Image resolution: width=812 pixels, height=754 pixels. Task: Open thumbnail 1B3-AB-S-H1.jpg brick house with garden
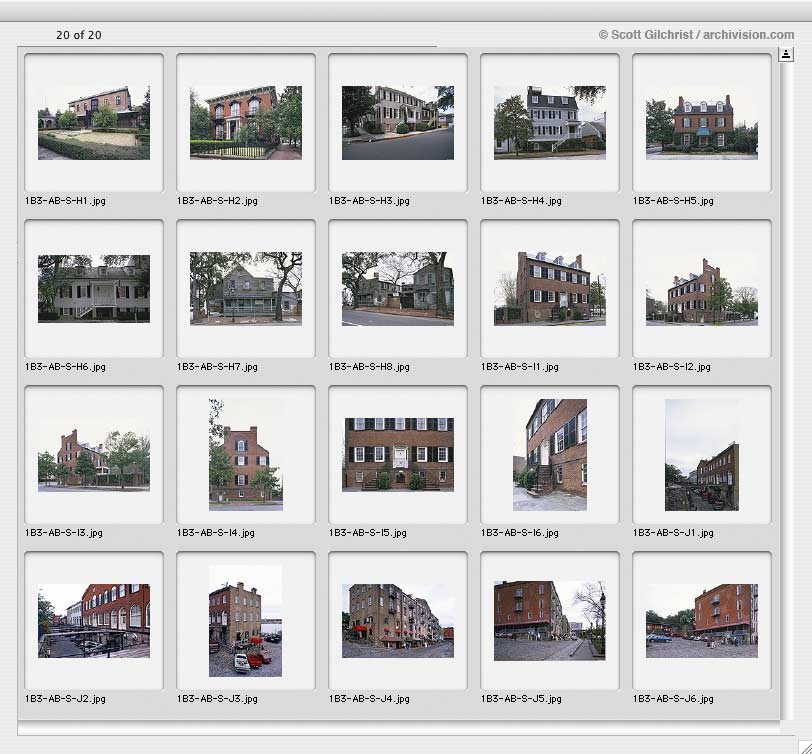[94, 123]
